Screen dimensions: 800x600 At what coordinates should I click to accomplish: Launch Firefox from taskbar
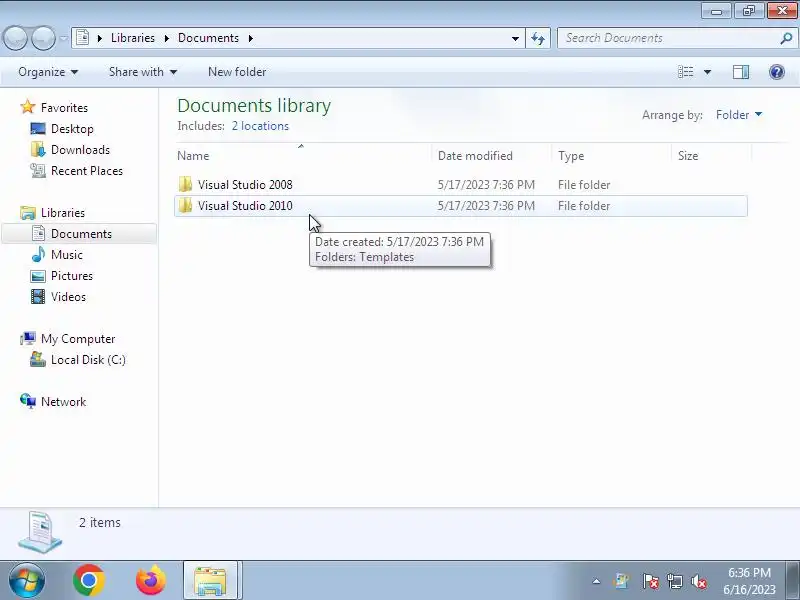[x=151, y=580]
